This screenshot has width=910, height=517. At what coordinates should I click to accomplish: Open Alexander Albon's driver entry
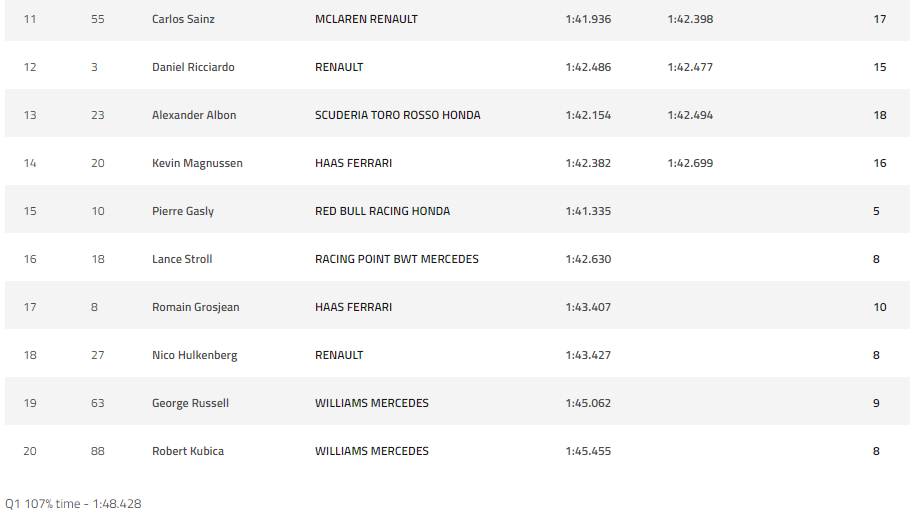click(194, 115)
